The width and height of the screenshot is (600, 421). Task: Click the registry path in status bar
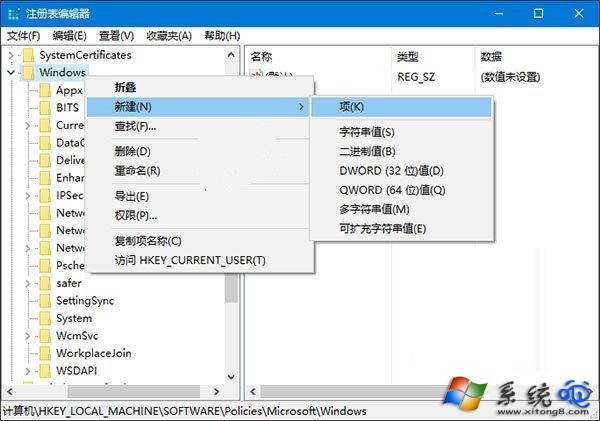click(x=184, y=411)
